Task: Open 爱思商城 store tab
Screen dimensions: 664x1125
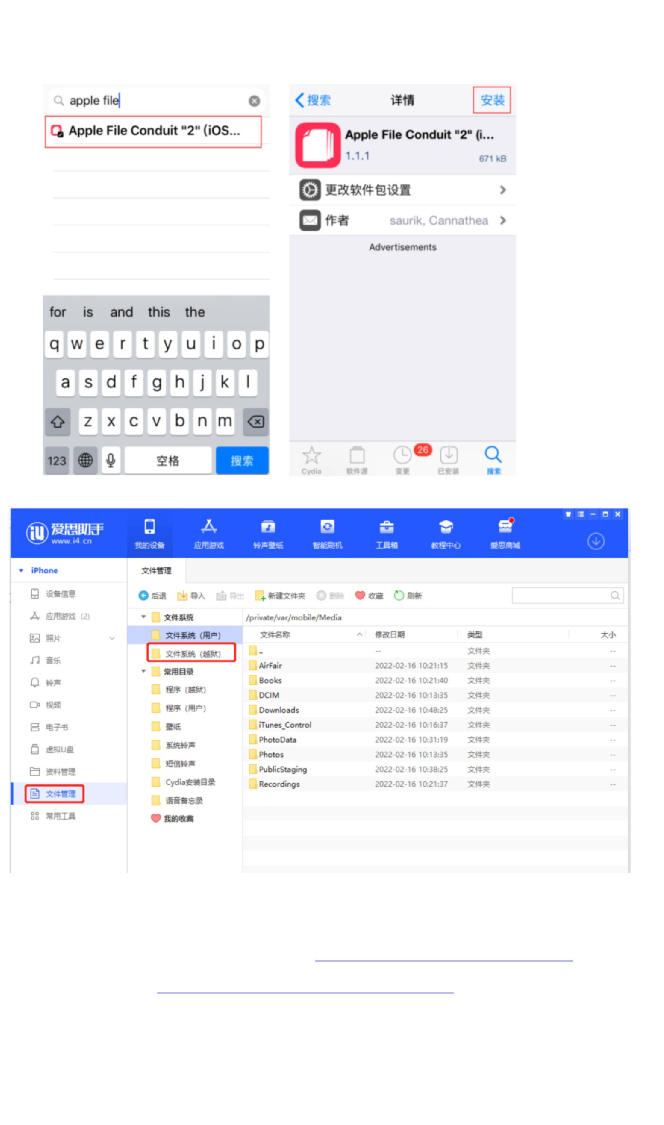Action: [505, 534]
